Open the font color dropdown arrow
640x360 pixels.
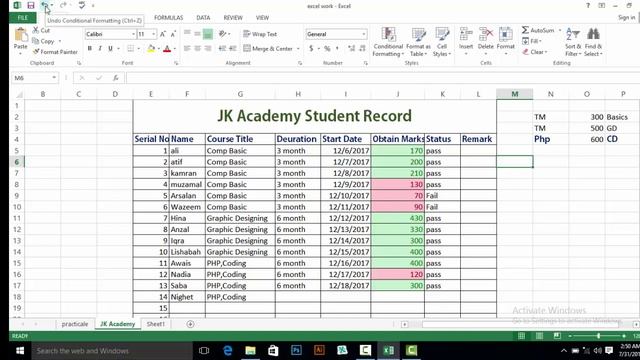(x=175, y=49)
